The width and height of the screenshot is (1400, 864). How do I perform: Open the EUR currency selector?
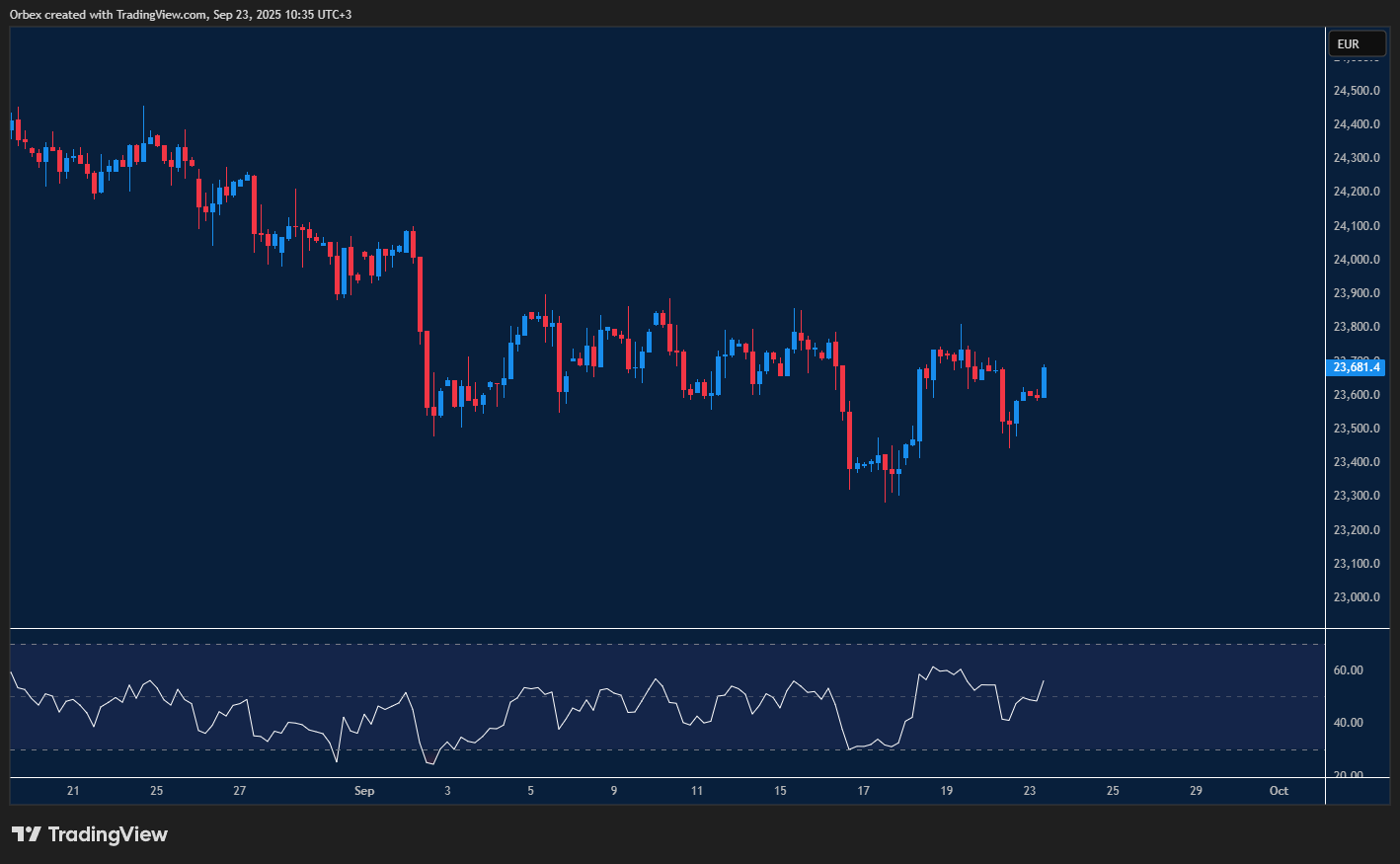point(1358,44)
